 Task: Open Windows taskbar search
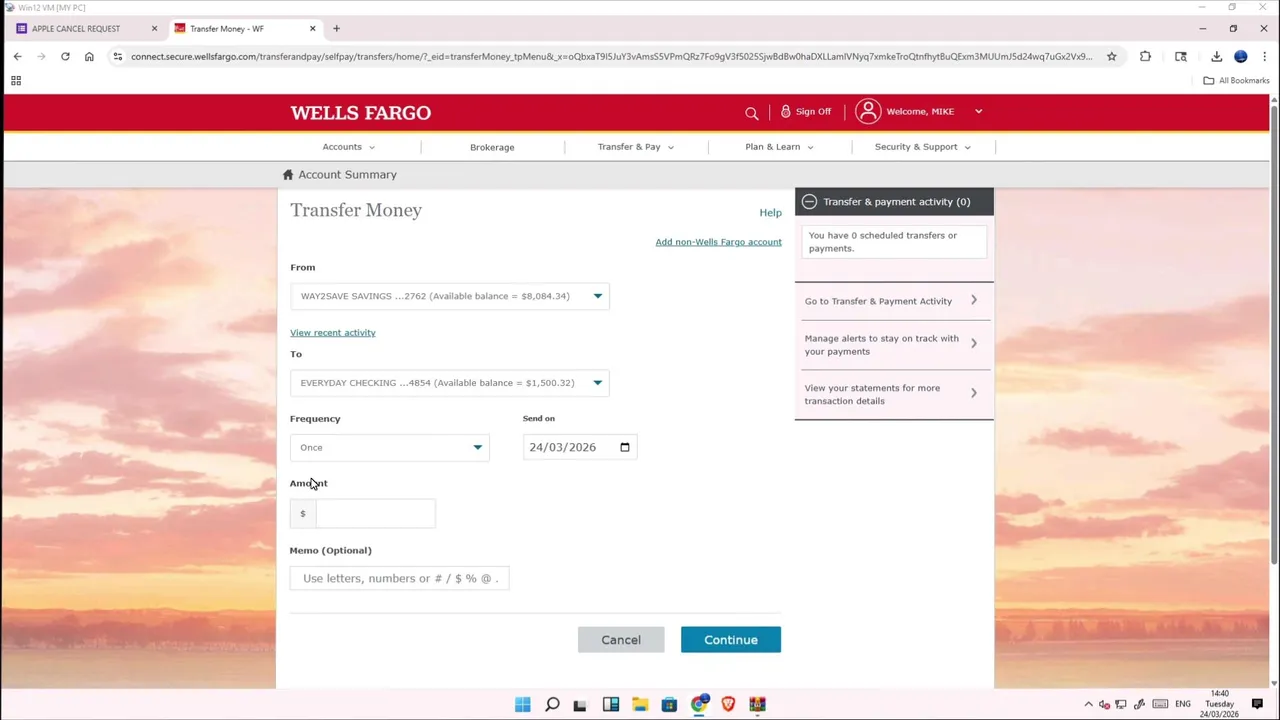click(x=552, y=705)
